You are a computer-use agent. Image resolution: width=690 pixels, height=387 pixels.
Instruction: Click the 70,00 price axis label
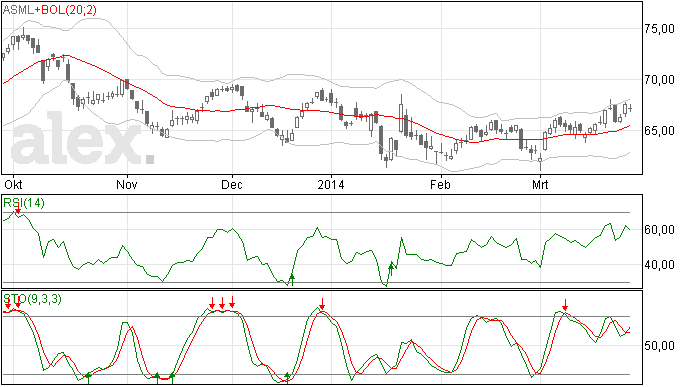click(659, 80)
